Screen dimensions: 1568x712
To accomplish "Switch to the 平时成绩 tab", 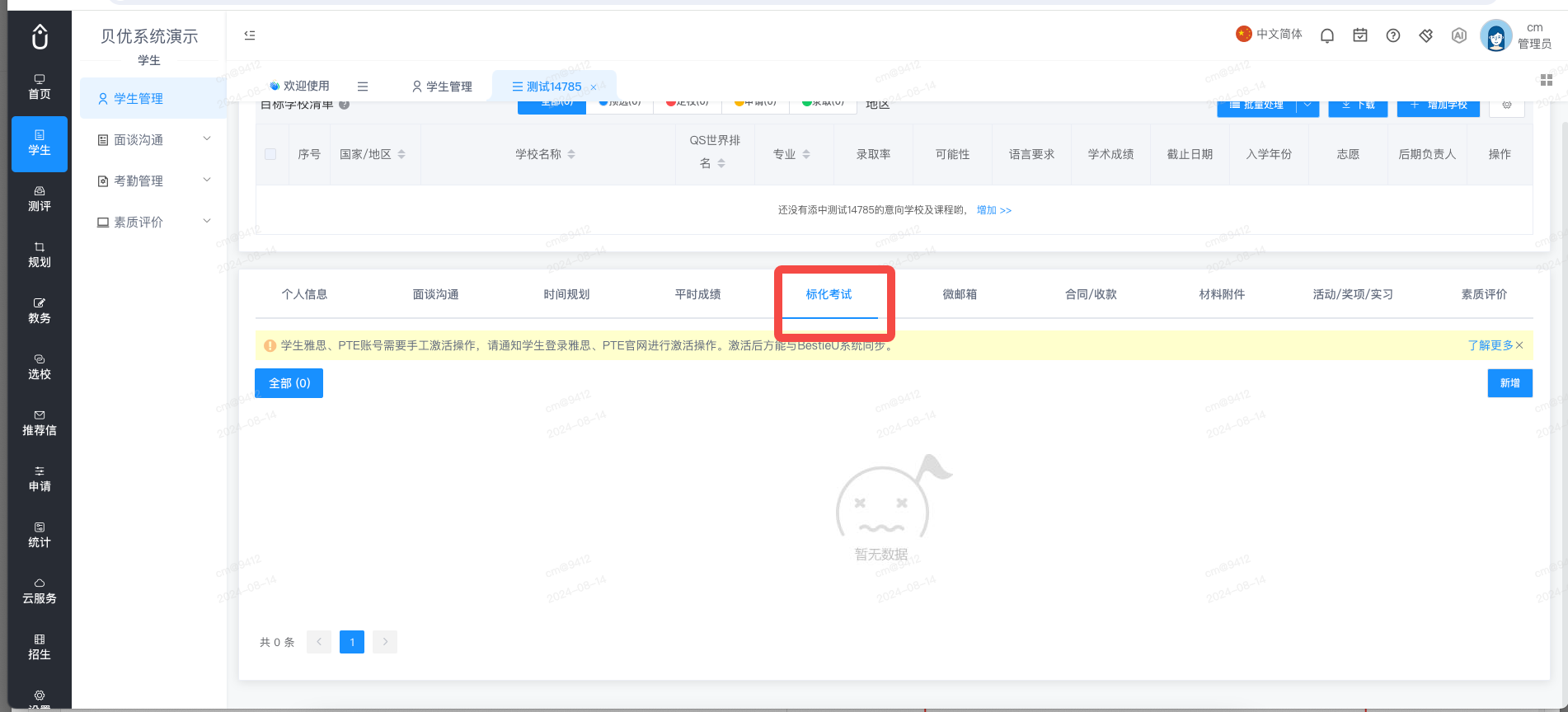I will [x=697, y=294].
